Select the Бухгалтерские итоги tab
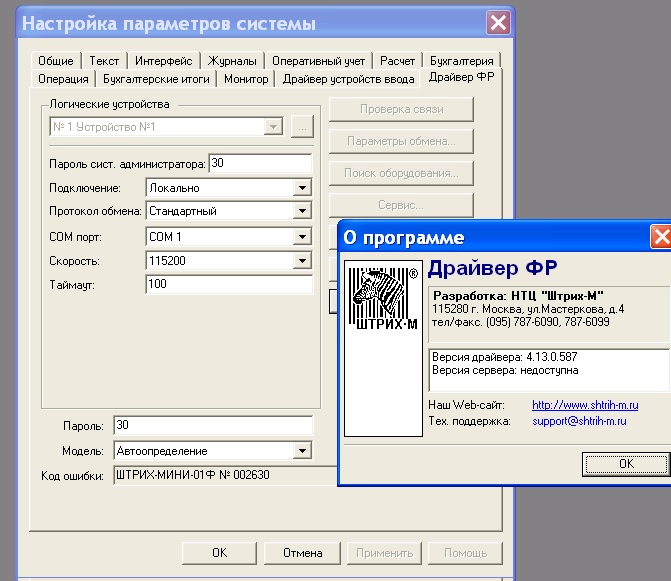The image size is (671, 581). 158,78
